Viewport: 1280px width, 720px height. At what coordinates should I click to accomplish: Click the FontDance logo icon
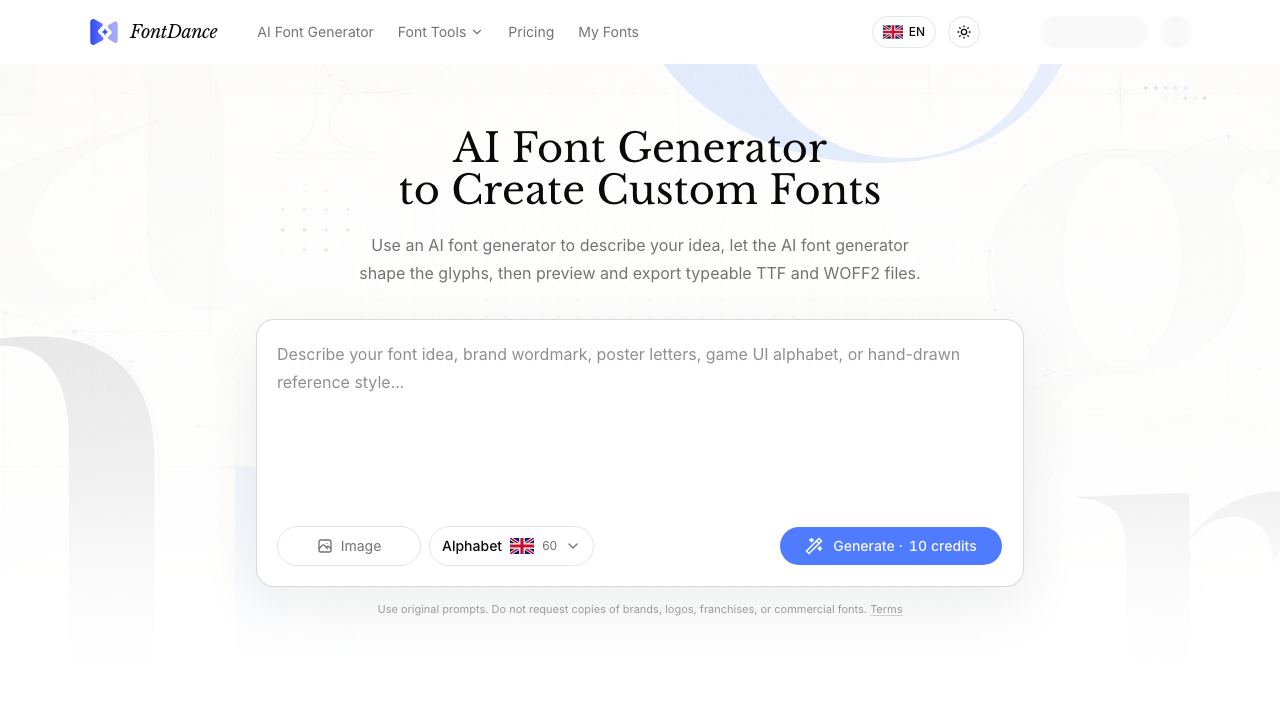pyautogui.click(x=104, y=32)
